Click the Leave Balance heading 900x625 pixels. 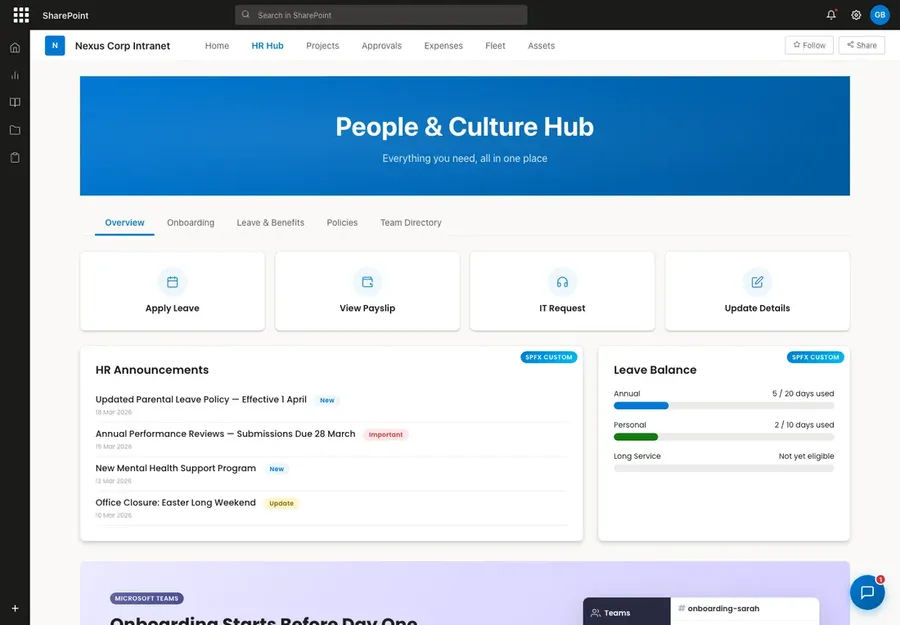655,370
